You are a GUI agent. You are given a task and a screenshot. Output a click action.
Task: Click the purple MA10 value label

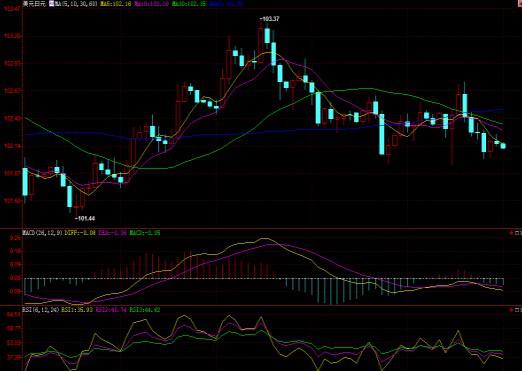click(152, 4)
